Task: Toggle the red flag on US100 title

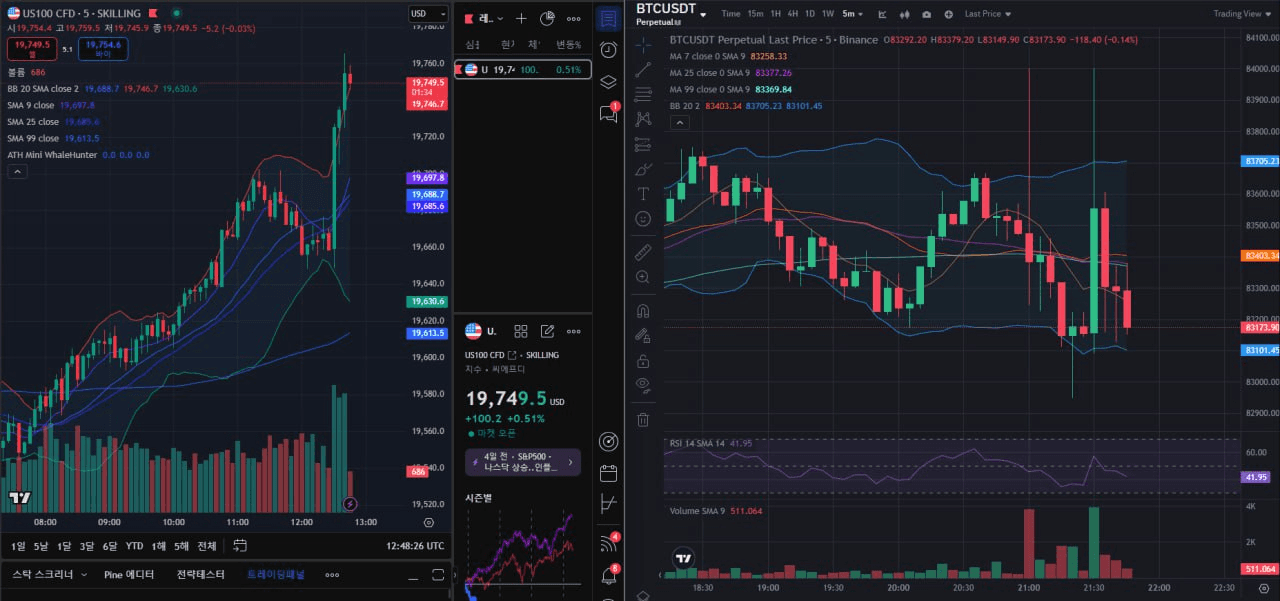Action: 151,14
